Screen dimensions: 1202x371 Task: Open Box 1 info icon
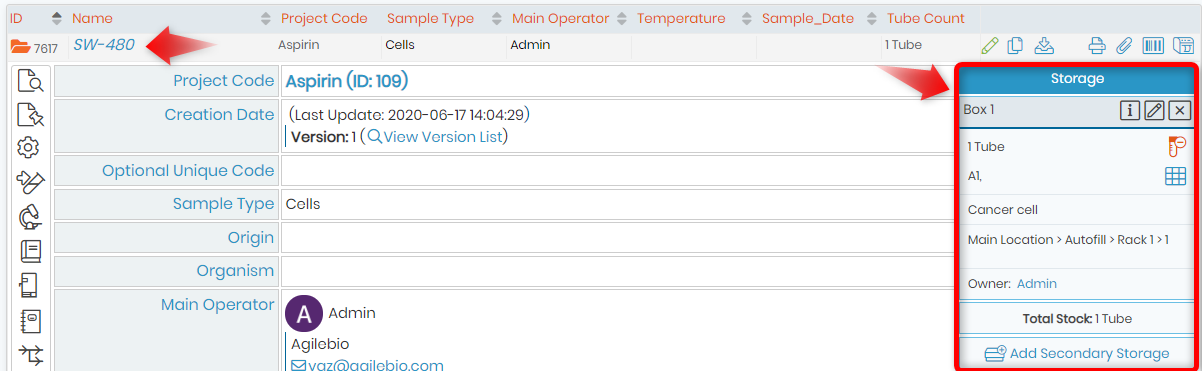click(x=1130, y=110)
